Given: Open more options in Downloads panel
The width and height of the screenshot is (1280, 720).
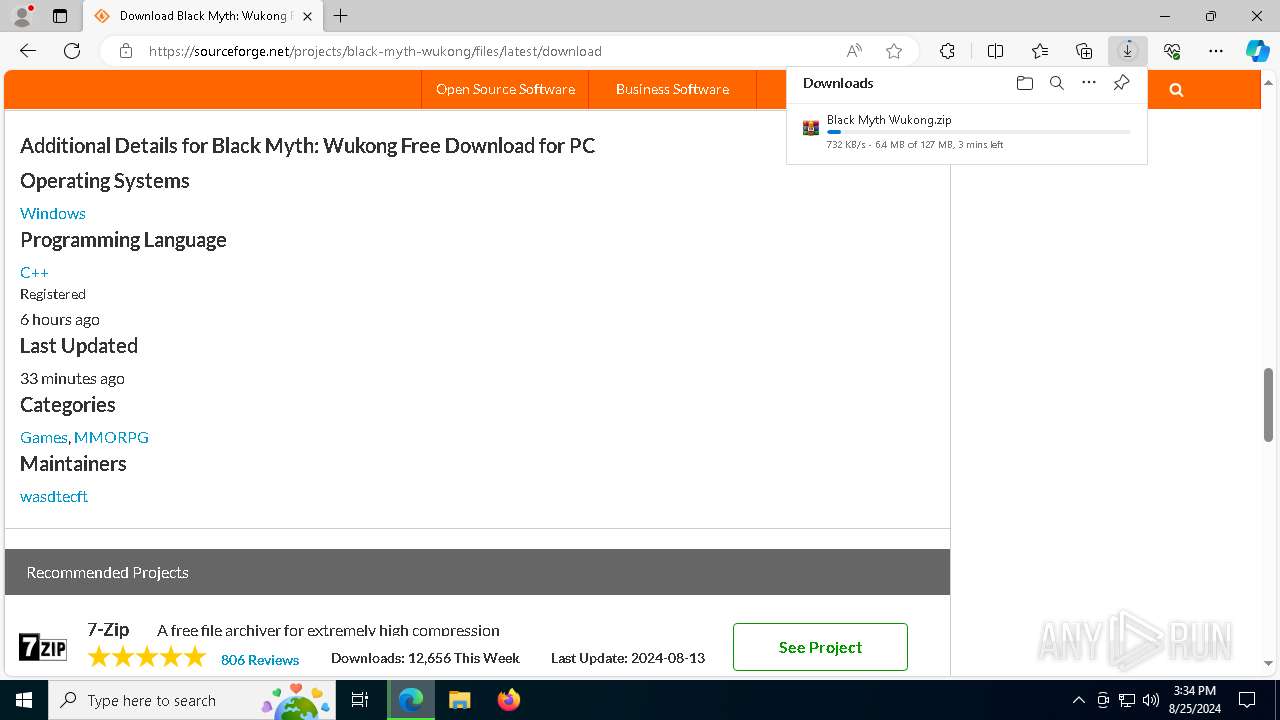Looking at the screenshot, I should (1089, 83).
